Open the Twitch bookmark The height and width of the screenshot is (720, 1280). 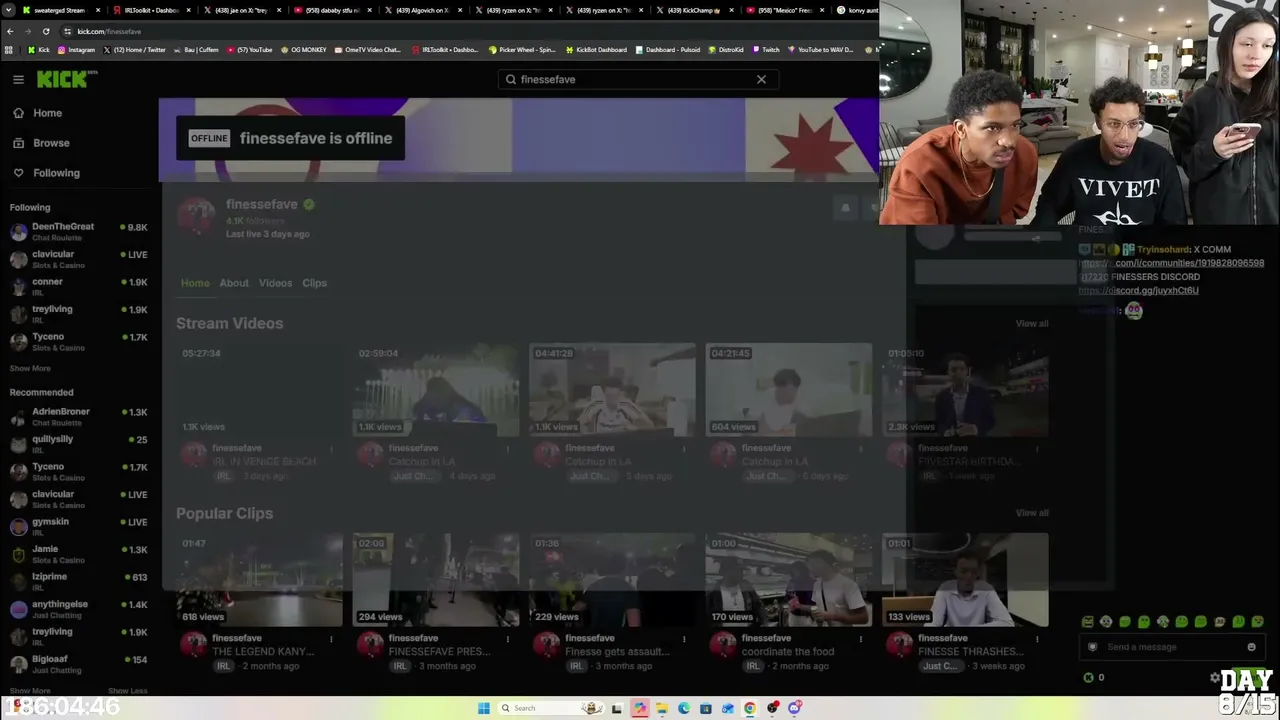(x=766, y=49)
